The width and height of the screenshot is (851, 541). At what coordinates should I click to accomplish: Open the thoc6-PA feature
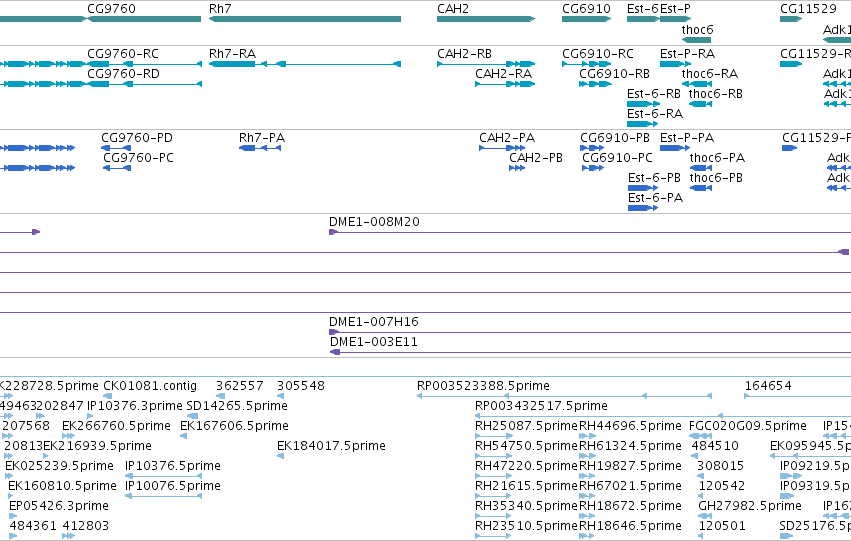coord(701,168)
